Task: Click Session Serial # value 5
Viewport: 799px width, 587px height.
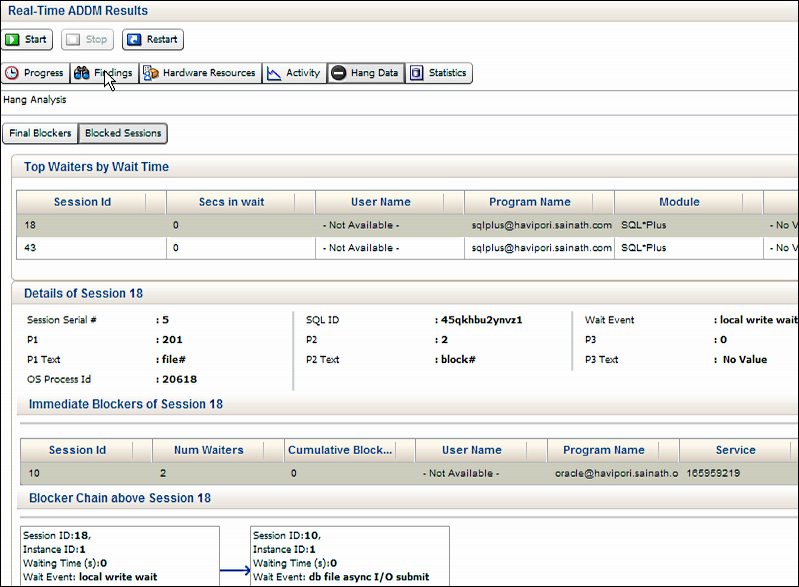Action: [166, 320]
